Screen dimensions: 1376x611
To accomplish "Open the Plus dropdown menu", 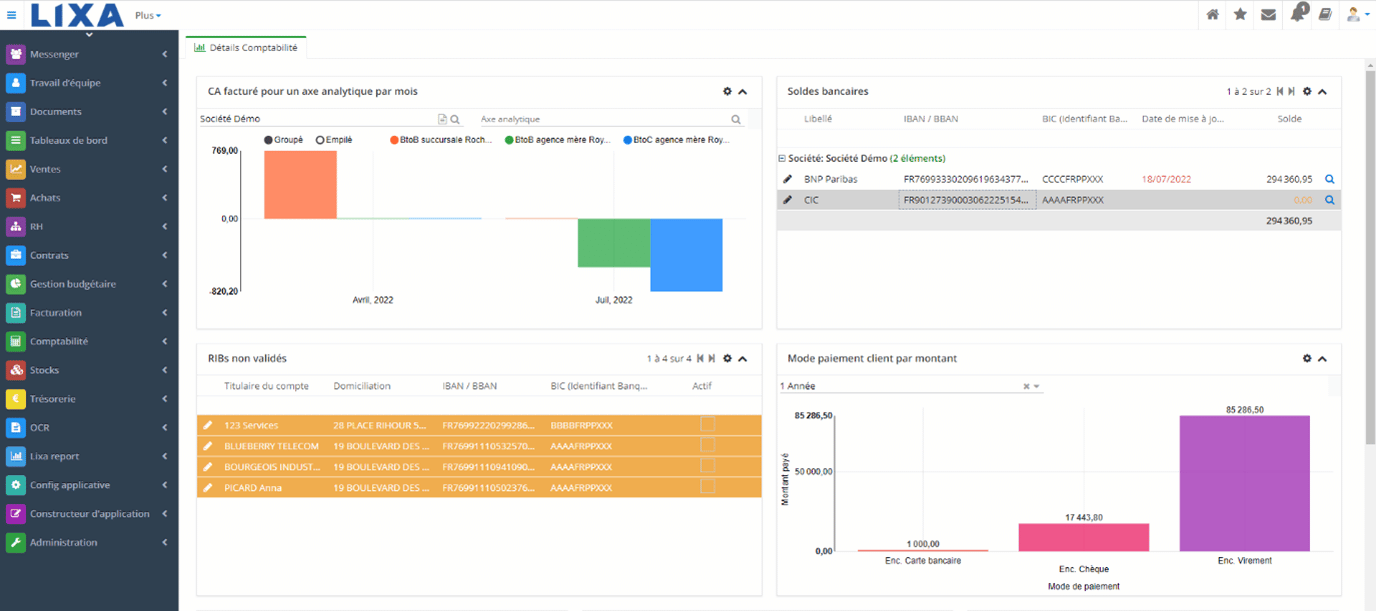I will click(148, 16).
